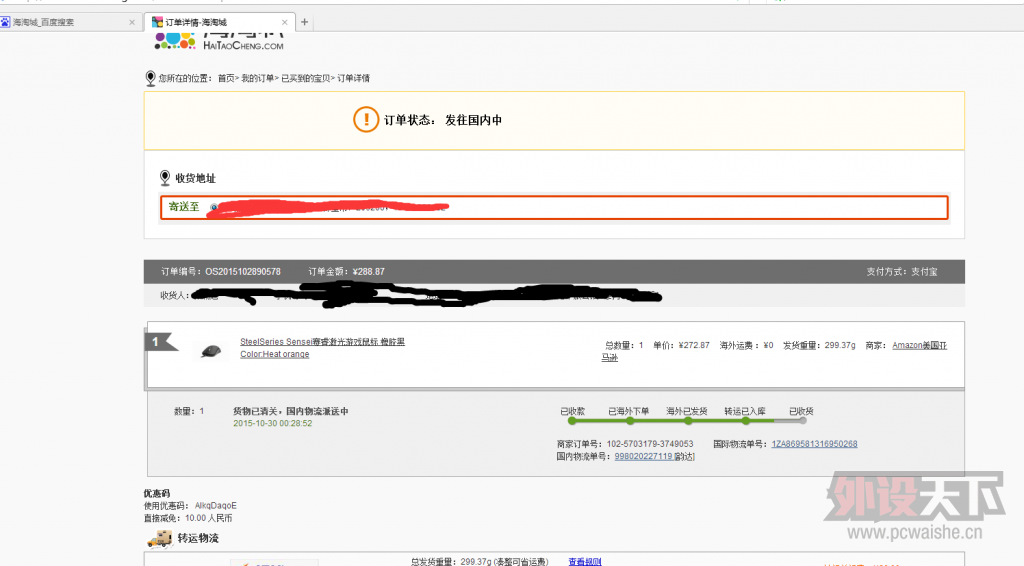Click the 优惠码 heading

click(157, 494)
